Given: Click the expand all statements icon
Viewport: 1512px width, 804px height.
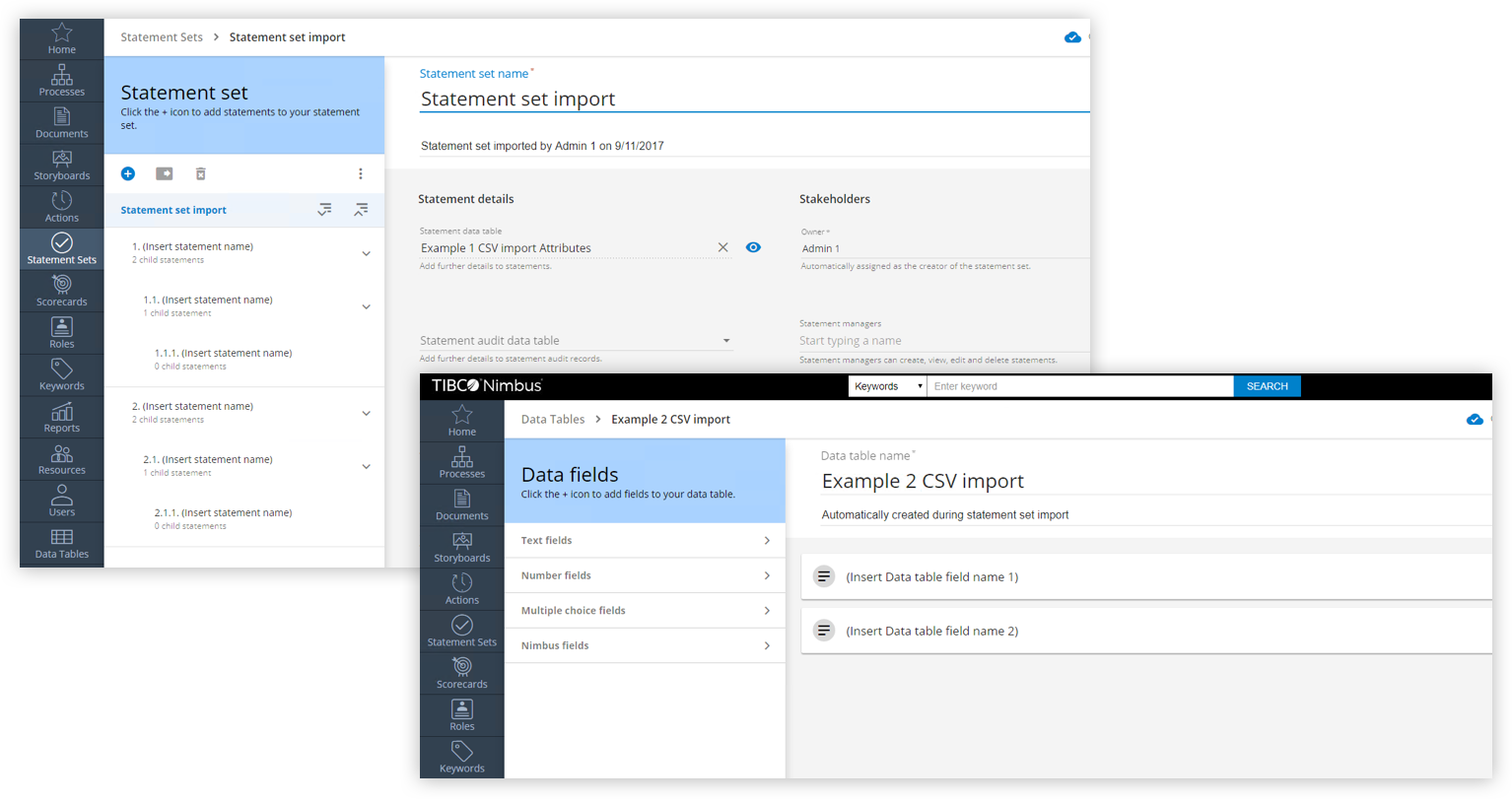Looking at the screenshot, I should point(324,210).
